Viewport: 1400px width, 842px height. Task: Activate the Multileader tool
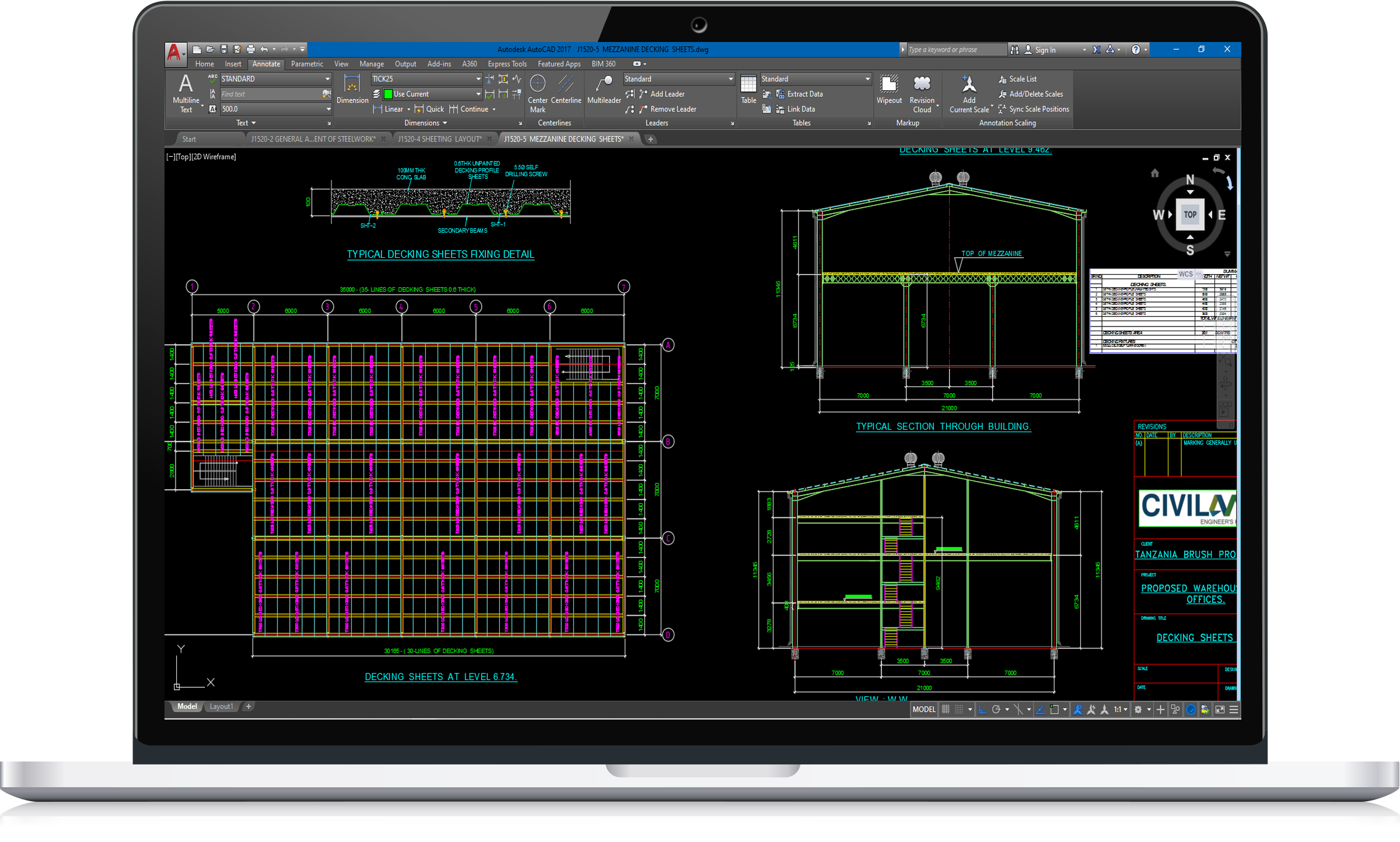pyautogui.click(x=604, y=89)
